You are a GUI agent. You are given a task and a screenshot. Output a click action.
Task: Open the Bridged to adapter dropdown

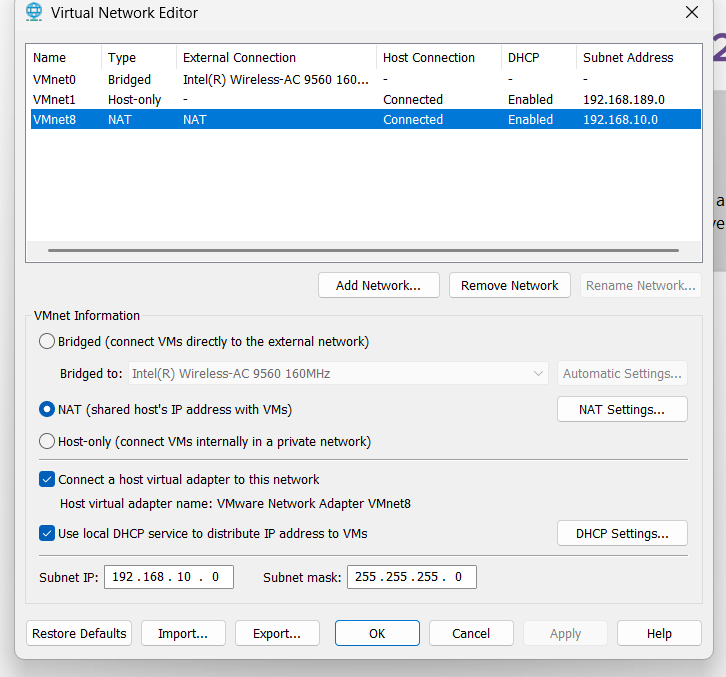338,374
